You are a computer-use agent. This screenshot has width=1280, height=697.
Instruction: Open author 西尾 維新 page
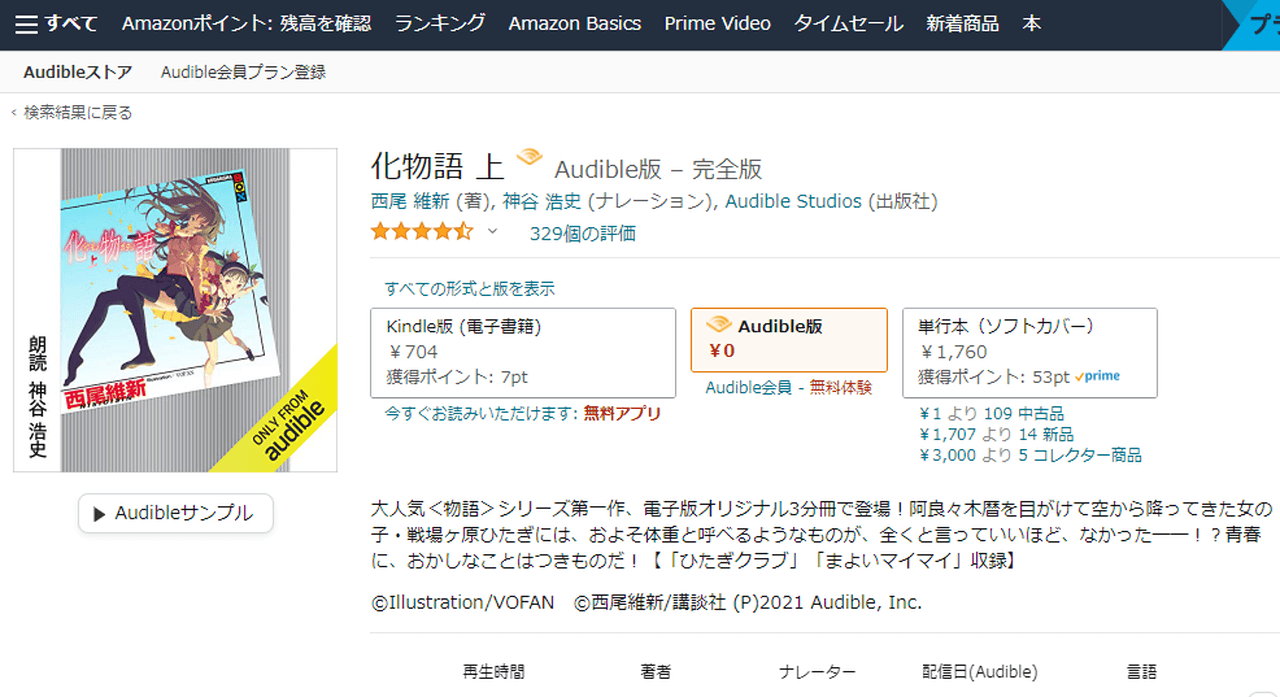(x=410, y=201)
